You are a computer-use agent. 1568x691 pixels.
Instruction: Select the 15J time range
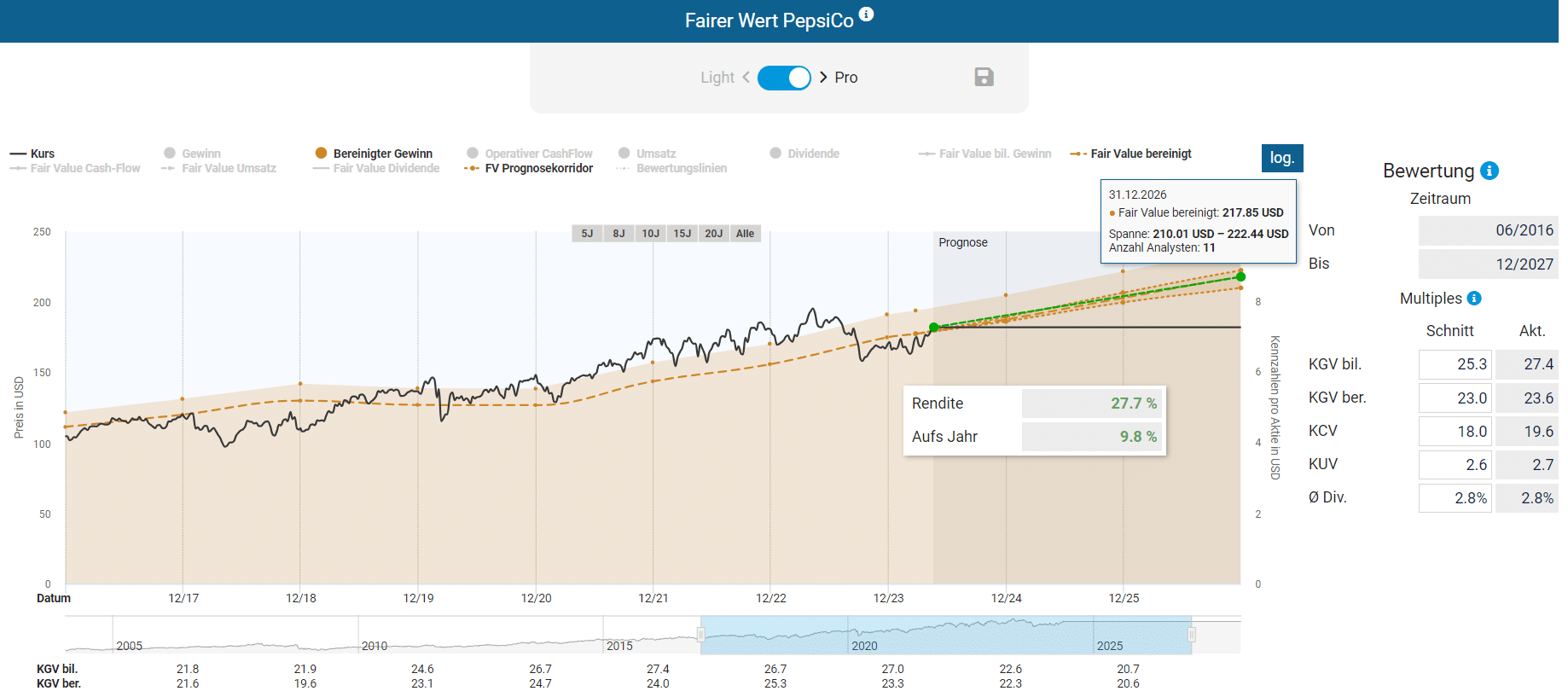682,234
